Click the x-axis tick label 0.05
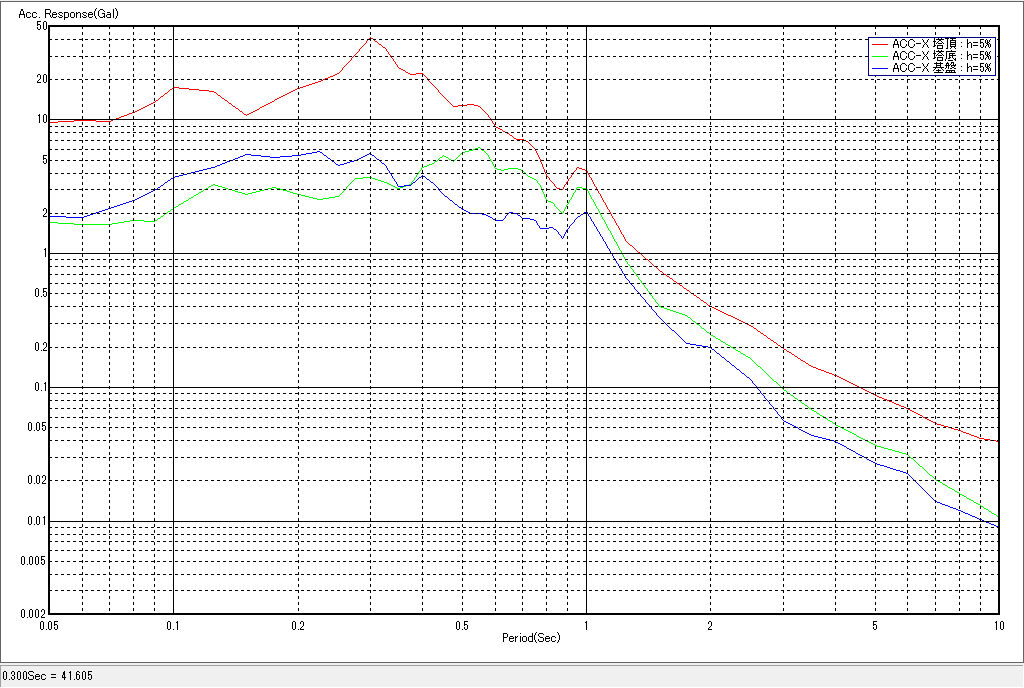 pyautogui.click(x=50, y=626)
